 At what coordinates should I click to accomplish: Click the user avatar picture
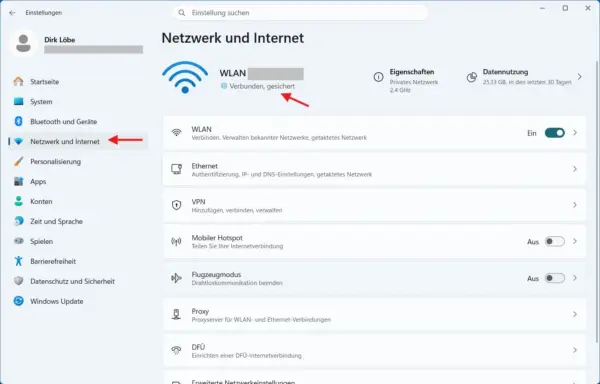(x=23, y=43)
